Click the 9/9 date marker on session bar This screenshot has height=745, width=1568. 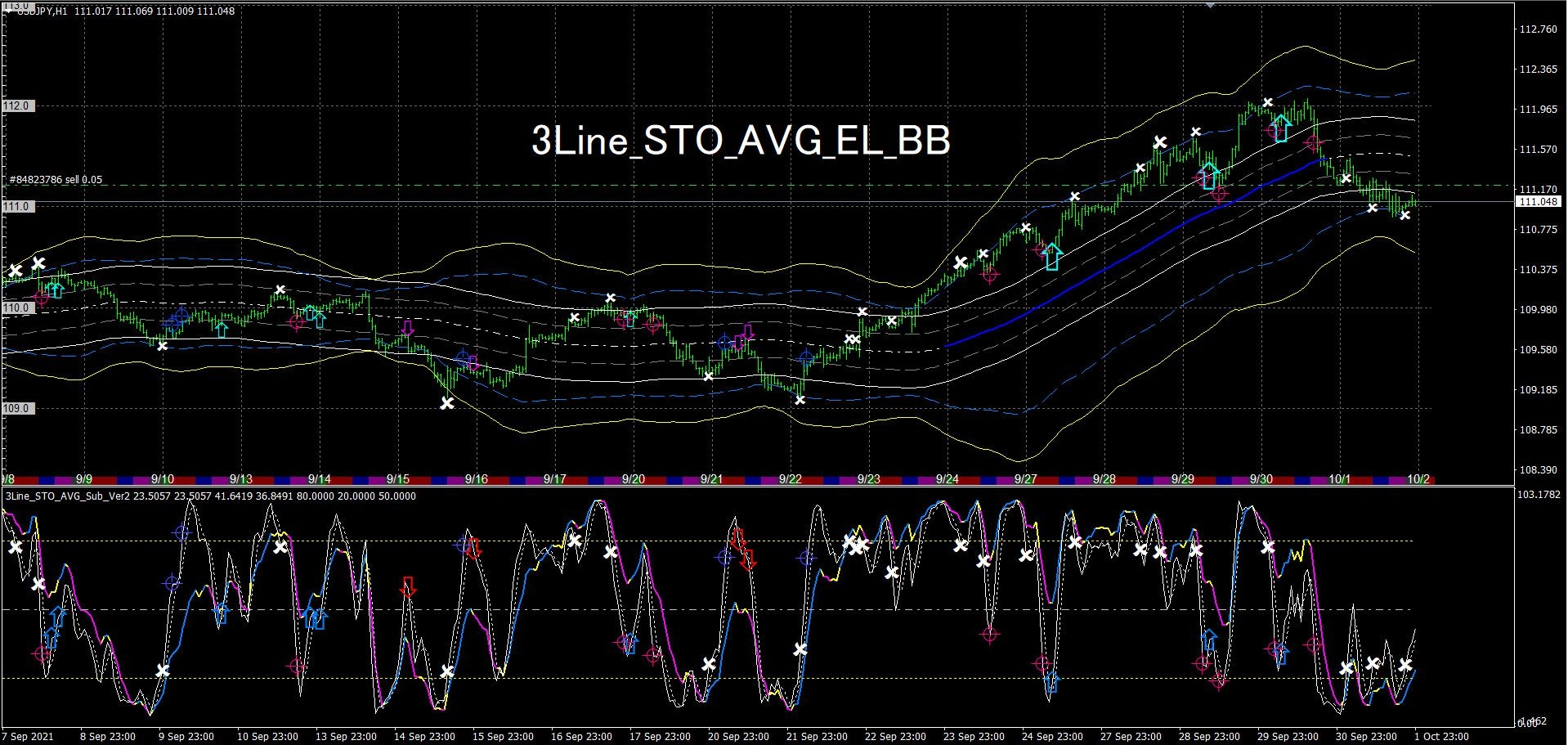(83, 479)
